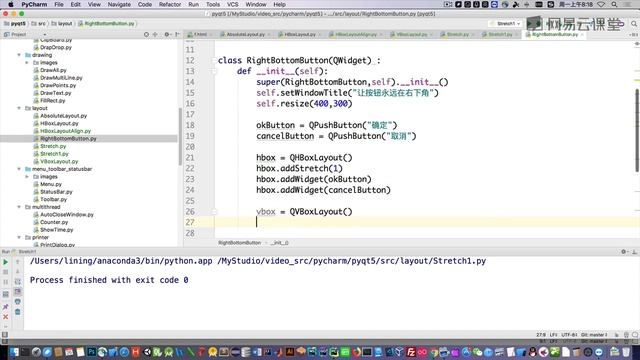The height and width of the screenshot is (360, 640).
Task: Close the Run tab with the orange X icon
Action: click(6, 317)
